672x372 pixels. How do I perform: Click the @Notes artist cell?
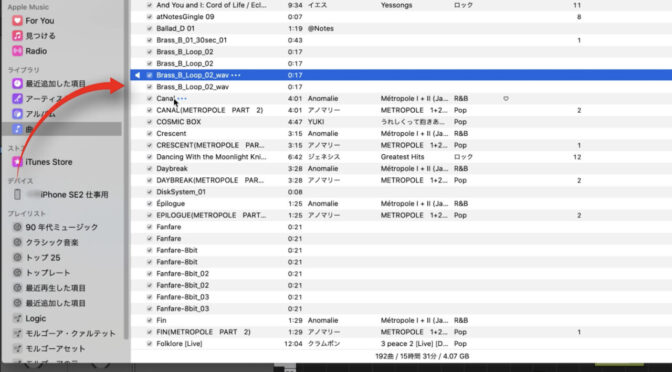click(x=321, y=28)
